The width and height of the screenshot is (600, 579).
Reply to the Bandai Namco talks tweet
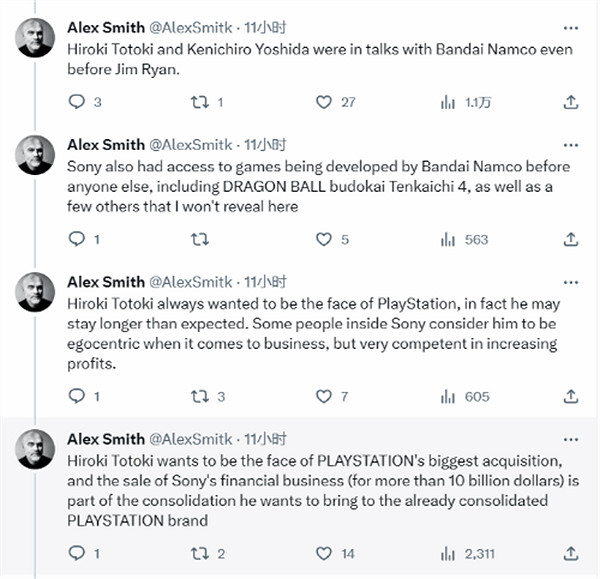78,102
